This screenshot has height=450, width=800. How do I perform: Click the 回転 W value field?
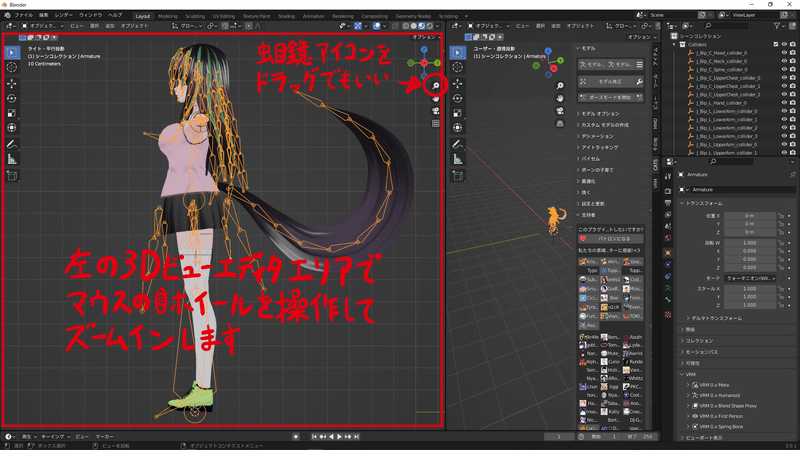click(x=749, y=243)
